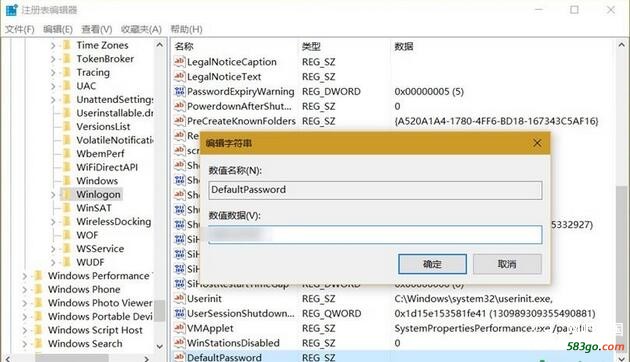Viewport: 630px width, 362px height.
Task: Expand the Winlogon tree node
Action: pos(53,195)
